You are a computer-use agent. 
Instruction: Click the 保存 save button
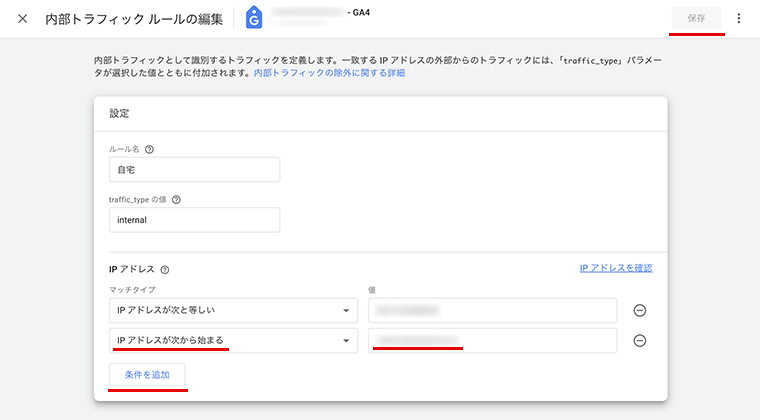click(x=696, y=18)
